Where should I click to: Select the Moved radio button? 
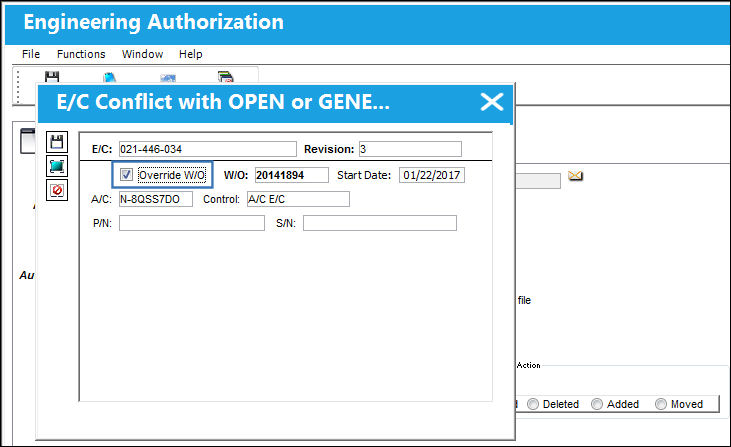(661, 404)
